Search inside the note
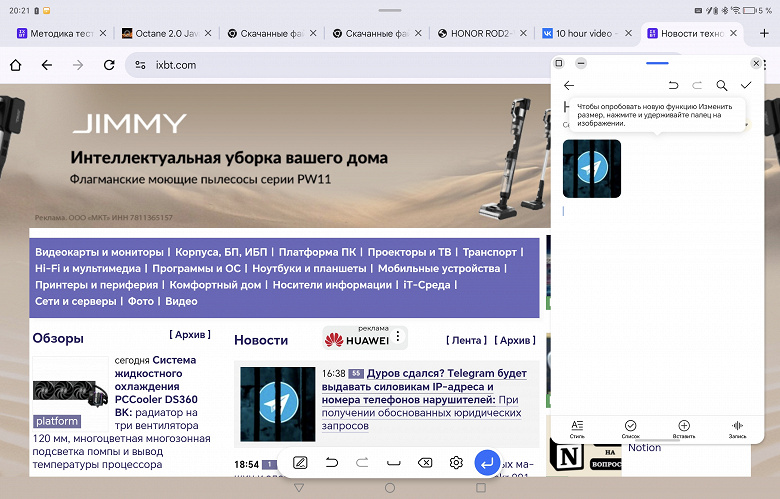The width and height of the screenshot is (780, 499). coord(722,86)
